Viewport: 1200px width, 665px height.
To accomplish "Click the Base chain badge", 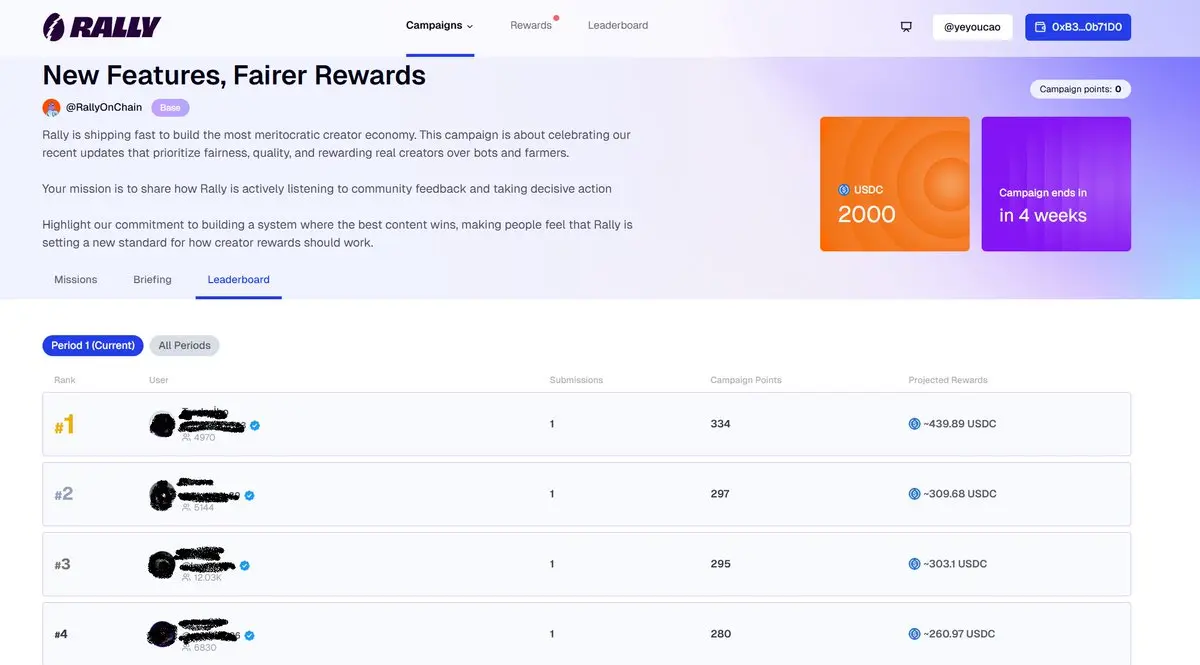I will click(170, 107).
